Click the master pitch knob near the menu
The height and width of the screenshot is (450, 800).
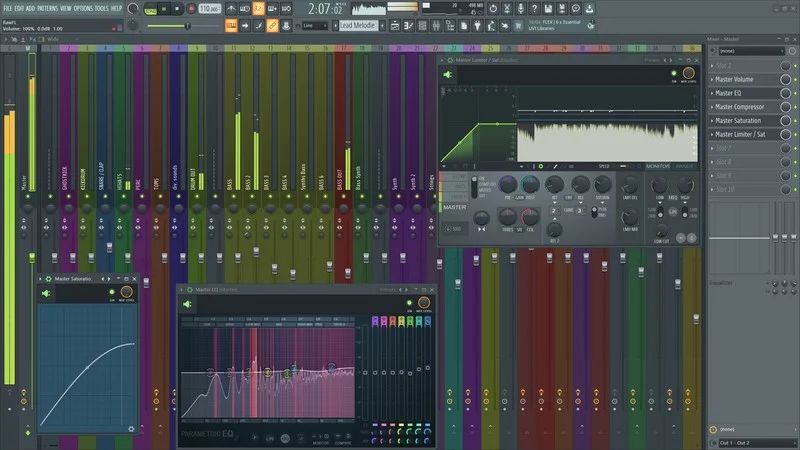point(133,26)
